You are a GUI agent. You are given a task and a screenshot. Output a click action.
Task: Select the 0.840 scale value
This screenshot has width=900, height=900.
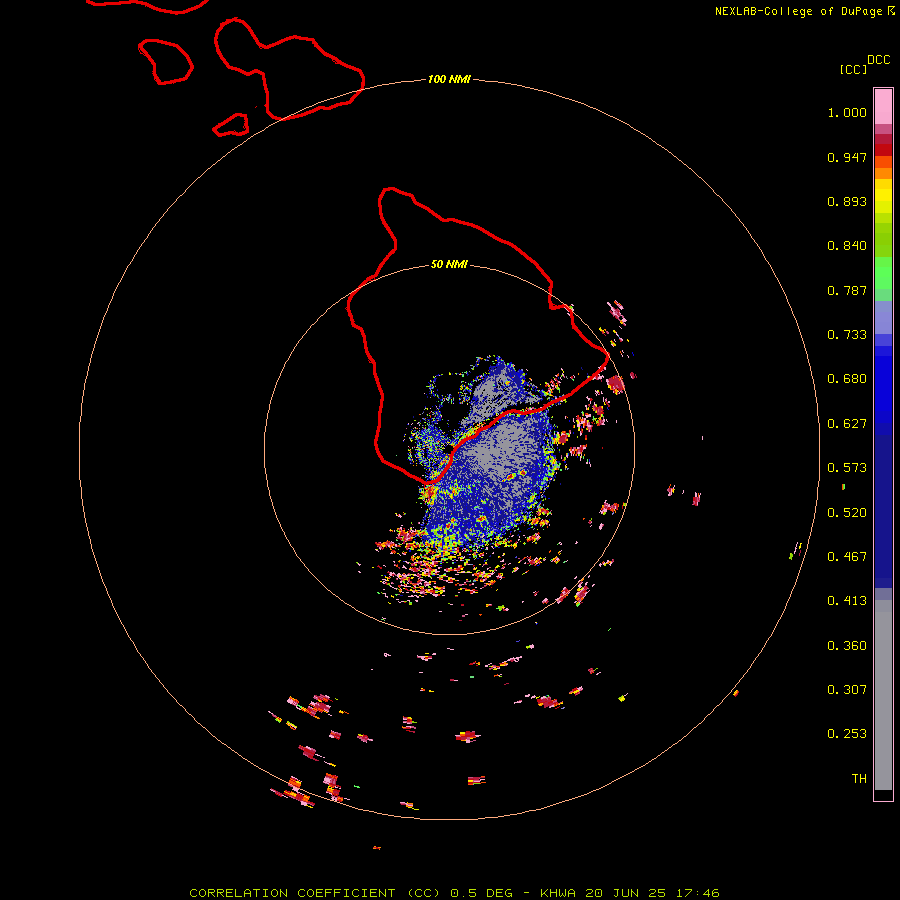[847, 246]
